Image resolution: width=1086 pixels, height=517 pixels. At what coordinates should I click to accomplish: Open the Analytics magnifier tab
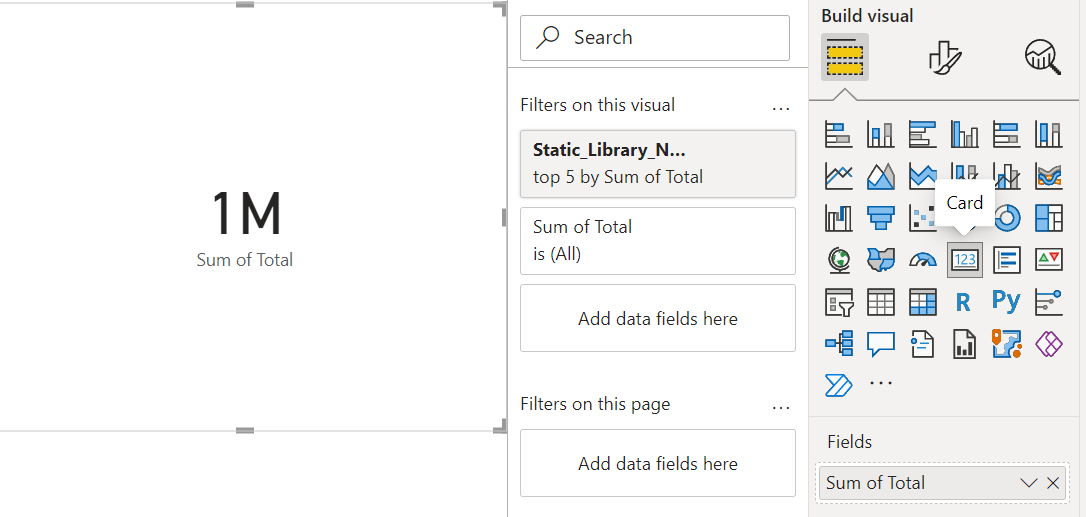[x=1042, y=57]
